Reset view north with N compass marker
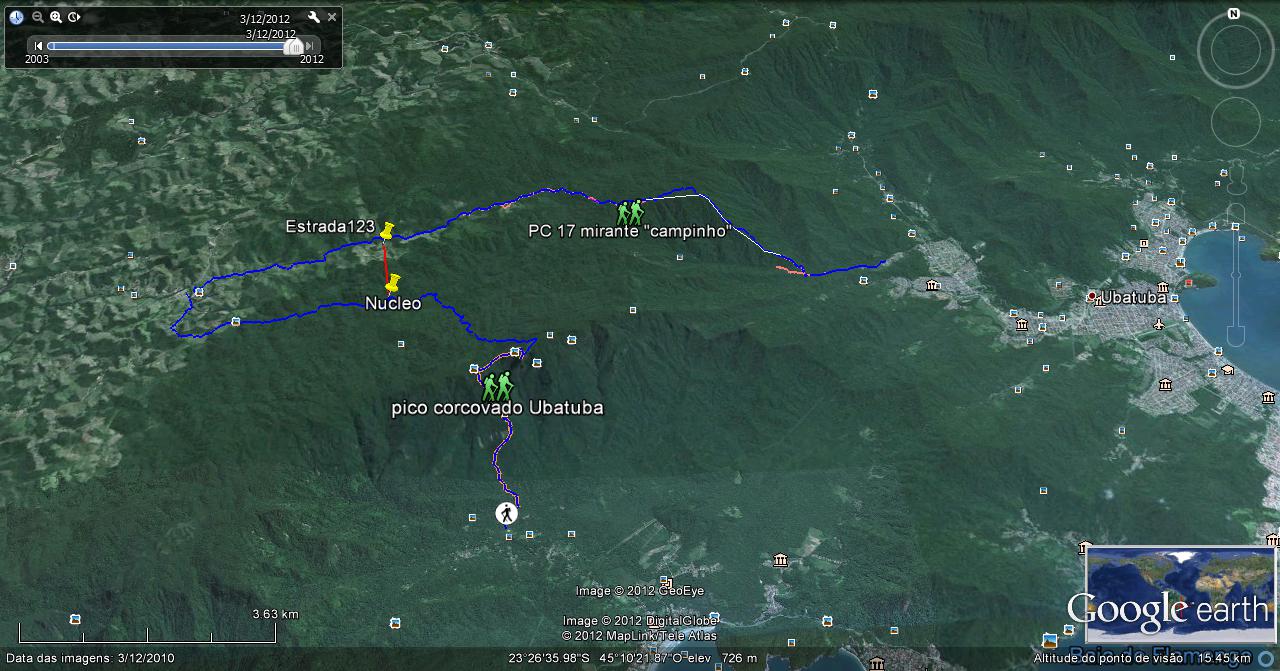The height and width of the screenshot is (671, 1280). pyautogui.click(x=1234, y=14)
